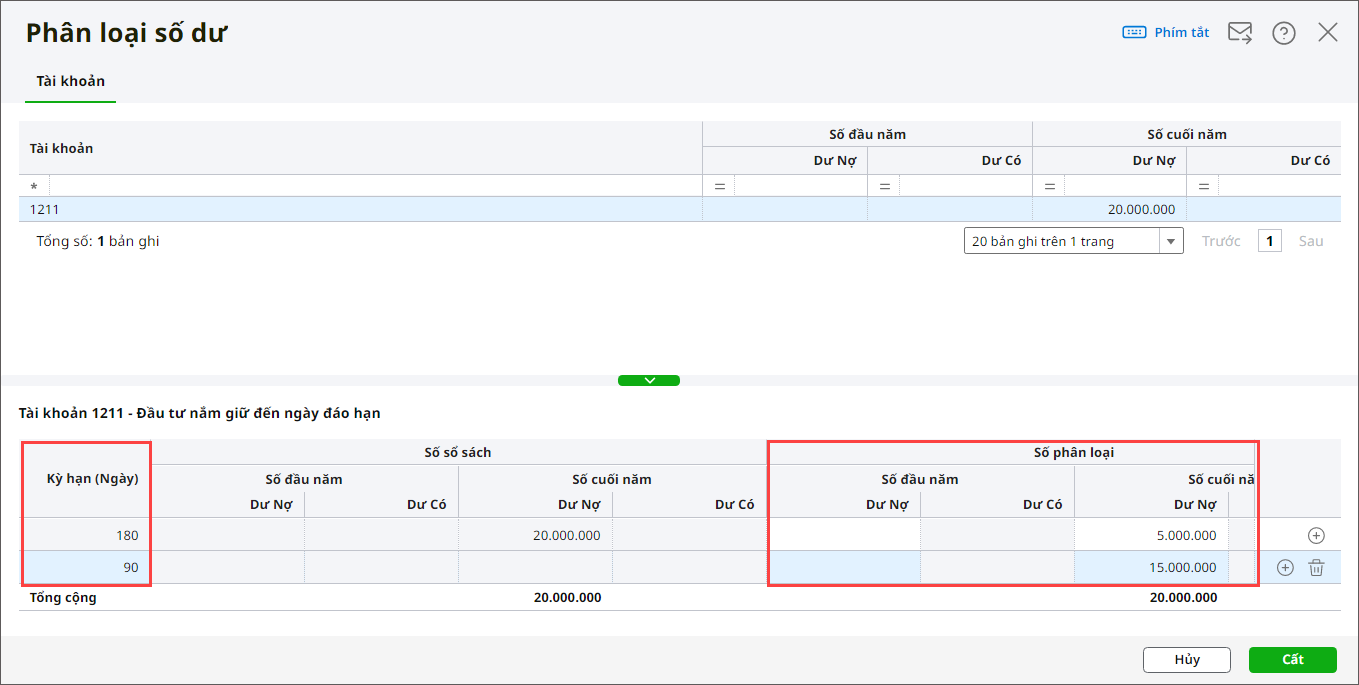Open filter operator for Tài khoản column

tap(35, 187)
